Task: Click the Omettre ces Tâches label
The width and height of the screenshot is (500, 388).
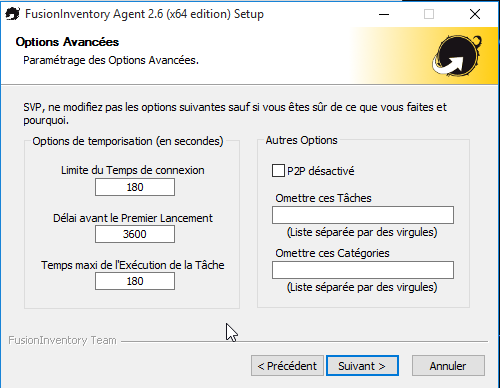Action: tap(323, 198)
